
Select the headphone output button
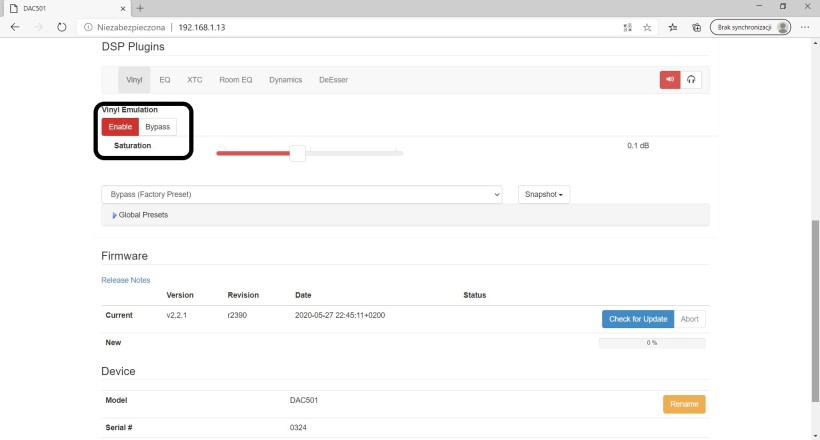click(691, 80)
